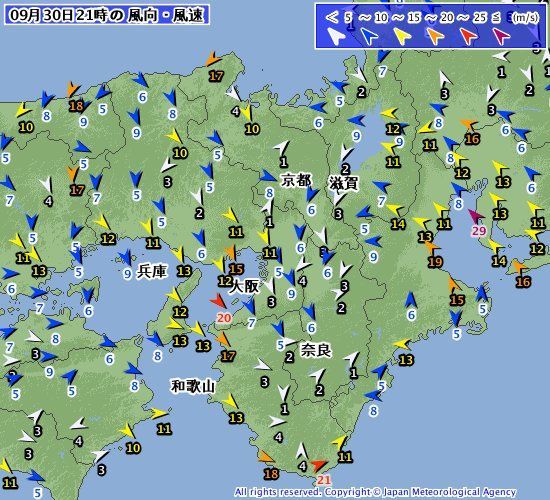Select the pink 29 wind speed value

[x=479, y=231]
